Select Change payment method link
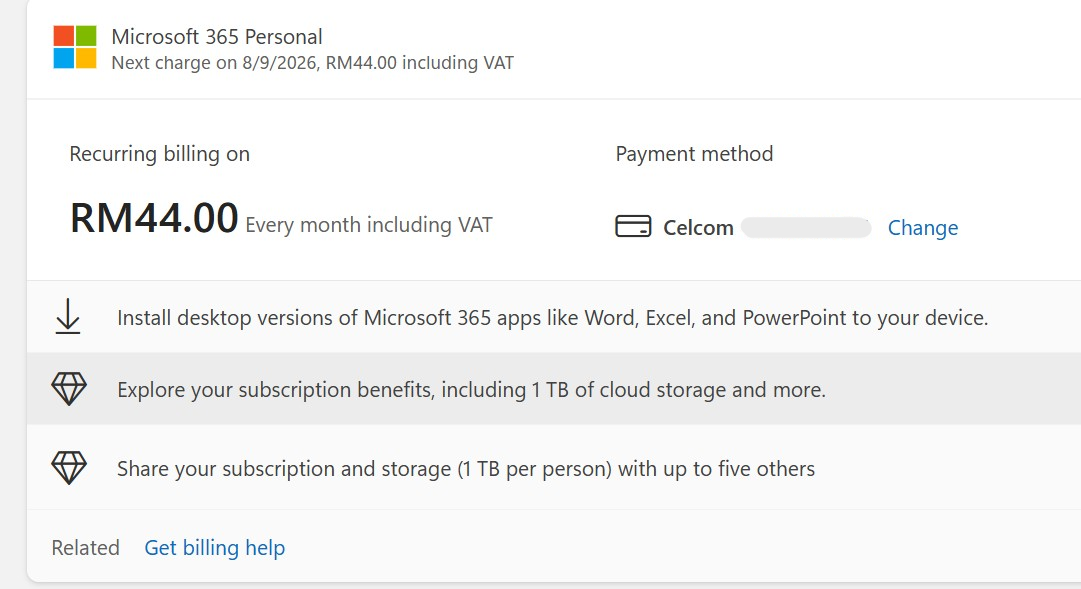 (x=922, y=228)
